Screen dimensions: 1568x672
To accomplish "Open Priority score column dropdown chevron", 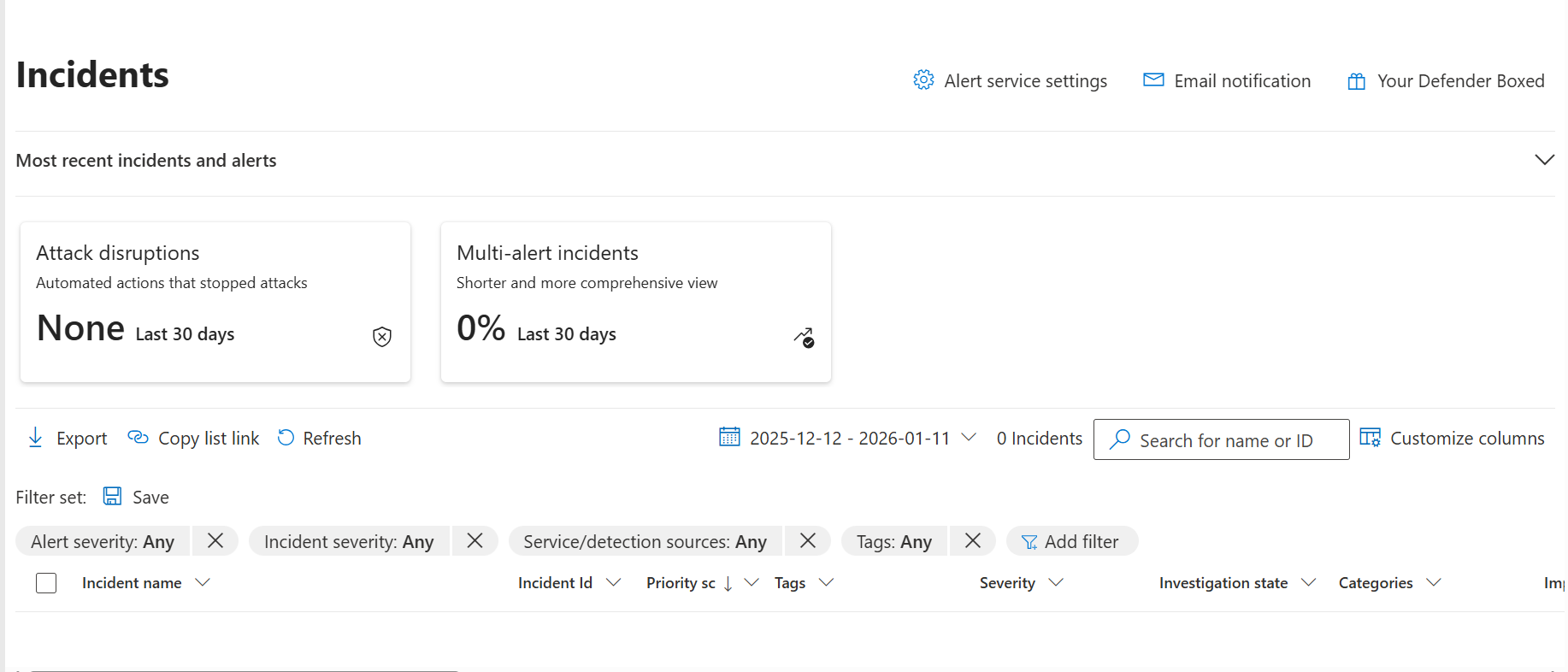I will (752, 582).
